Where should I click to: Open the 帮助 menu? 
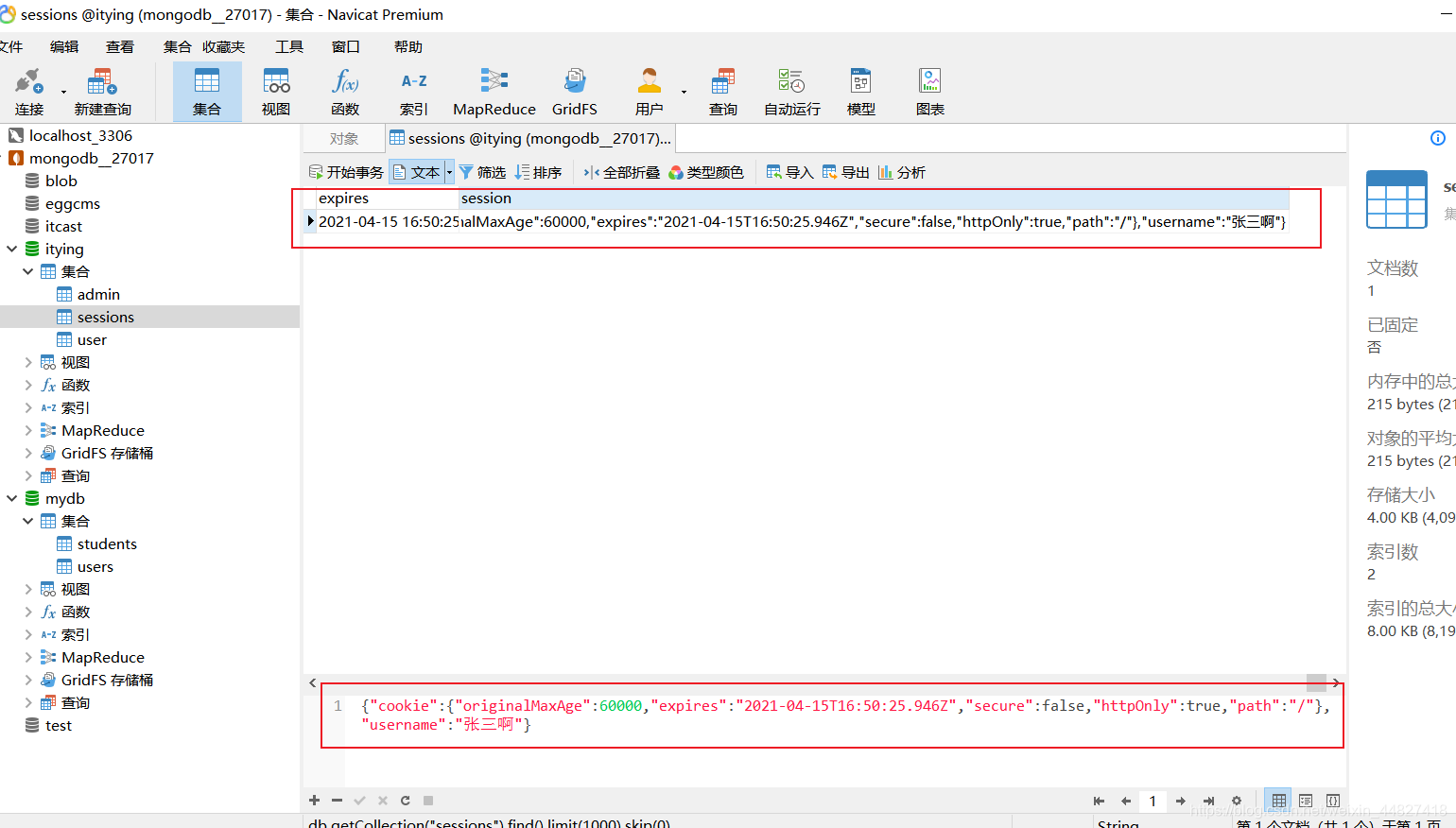[x=408, y=46]
